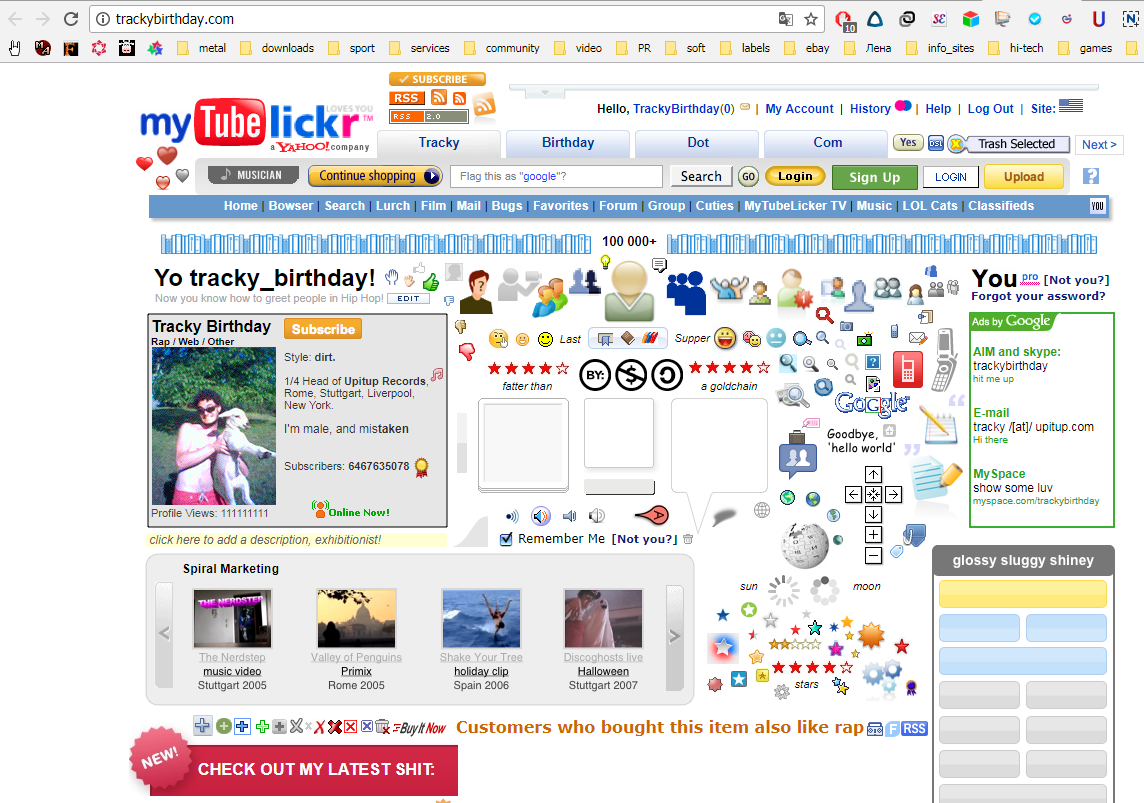Click Continue shopping button

click(x=376, y=176)
